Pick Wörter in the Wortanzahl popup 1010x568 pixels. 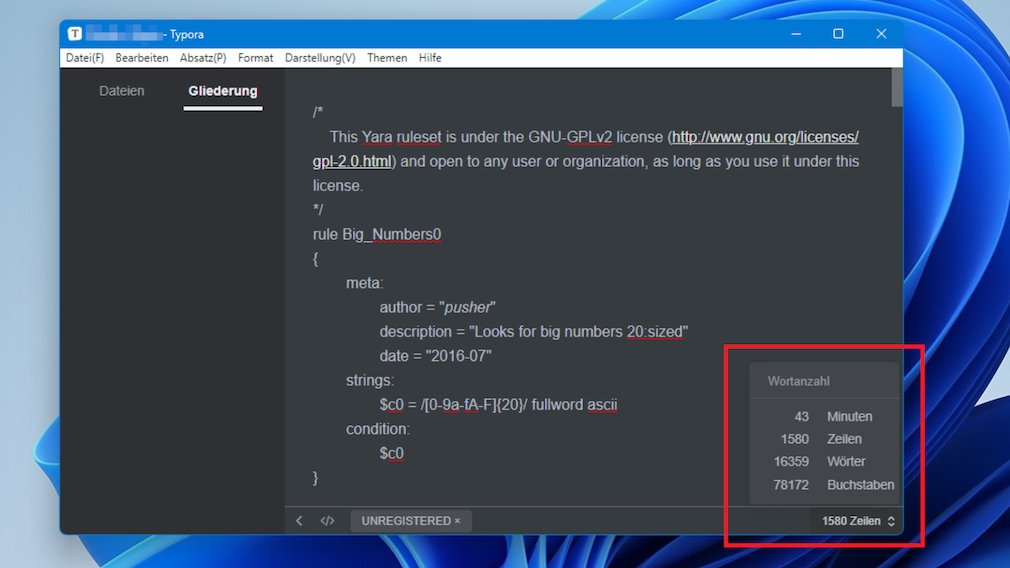(x=846, y=461)
